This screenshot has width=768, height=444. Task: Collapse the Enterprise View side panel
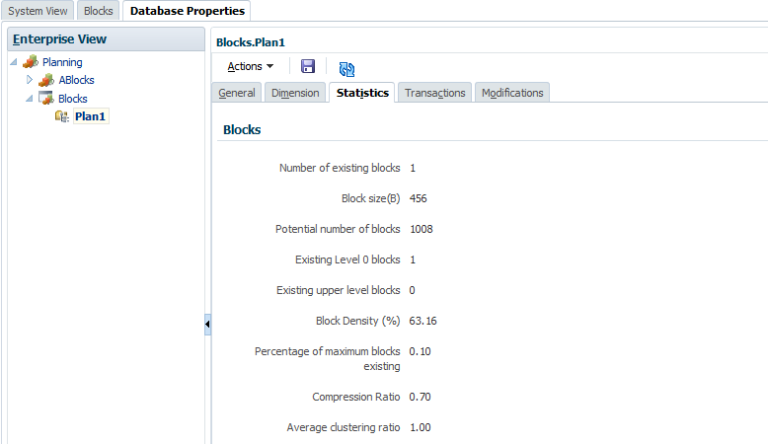[x=208, y=324]
